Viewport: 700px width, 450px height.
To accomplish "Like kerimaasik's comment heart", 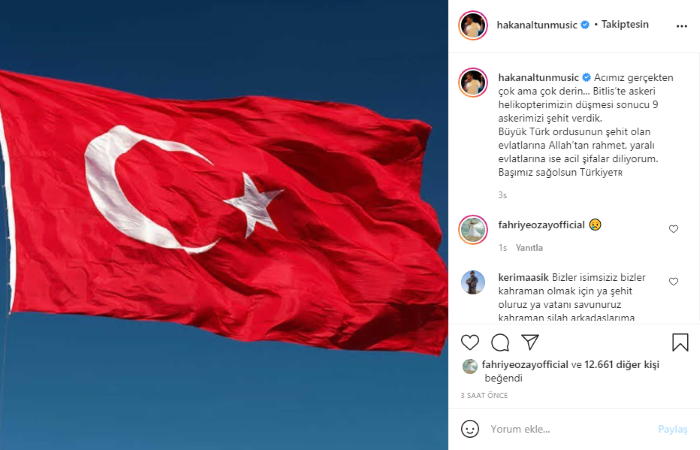I will point(673,282).
